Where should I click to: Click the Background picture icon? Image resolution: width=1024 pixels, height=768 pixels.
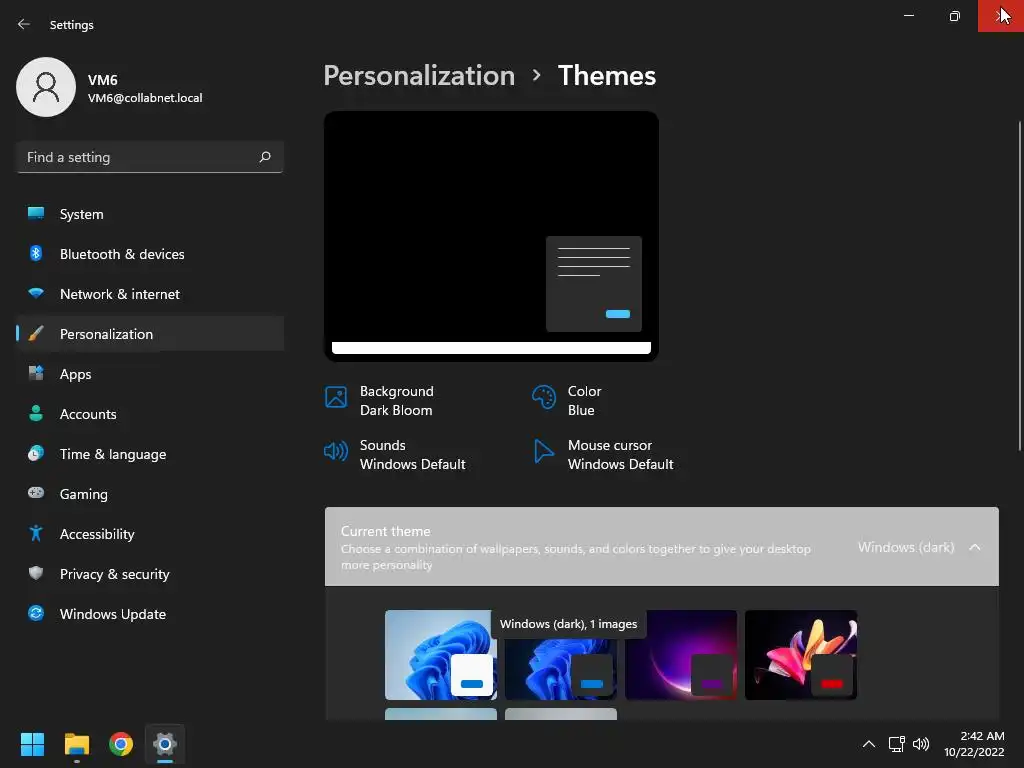coord(336,397)
